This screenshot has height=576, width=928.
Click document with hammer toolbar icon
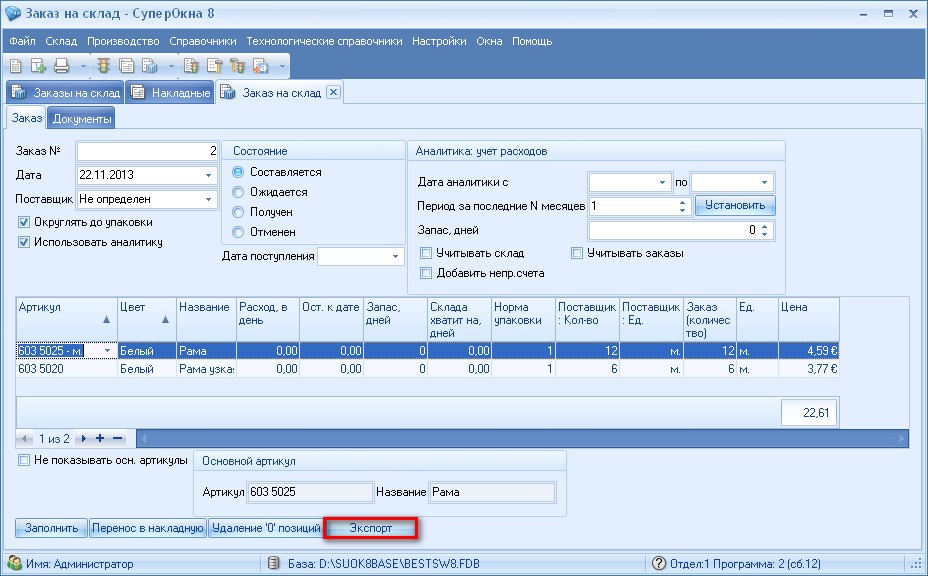click(x=215, y=66)
